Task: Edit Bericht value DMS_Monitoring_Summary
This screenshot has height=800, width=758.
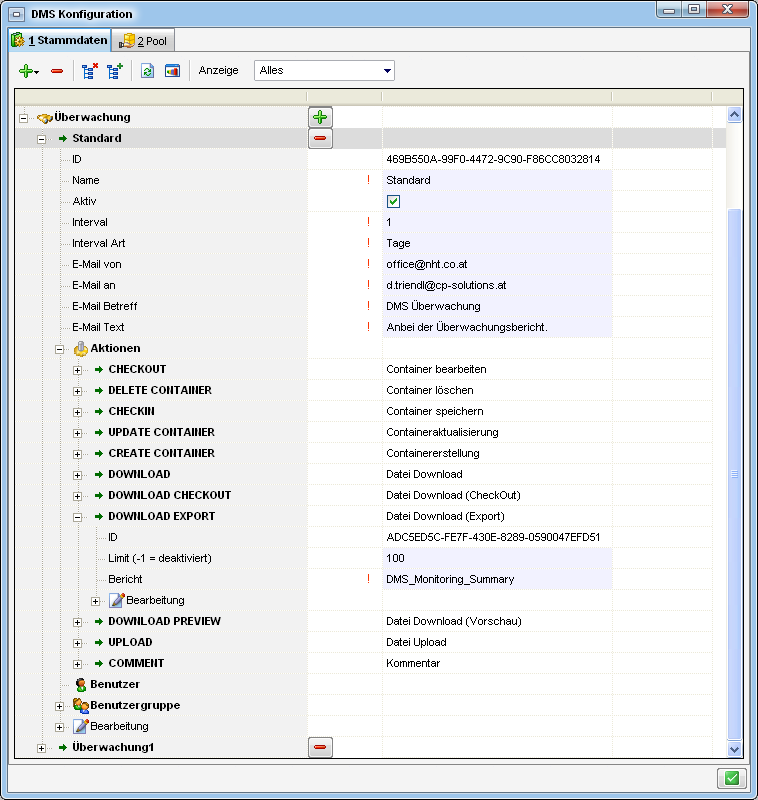Action: click(x=497, y=579)
